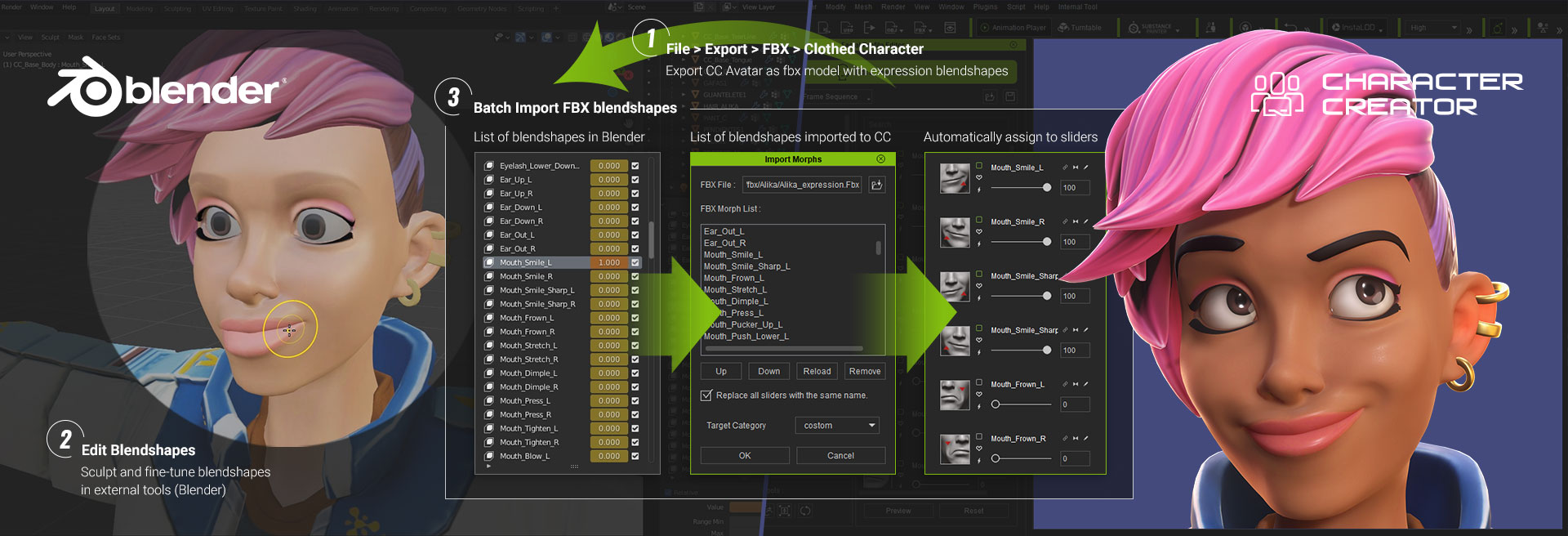Image resolution: width=1568 pixels, height=536 pixels.
Task: Close the Import Morphs dialog
Action: (x=880, y=159)
